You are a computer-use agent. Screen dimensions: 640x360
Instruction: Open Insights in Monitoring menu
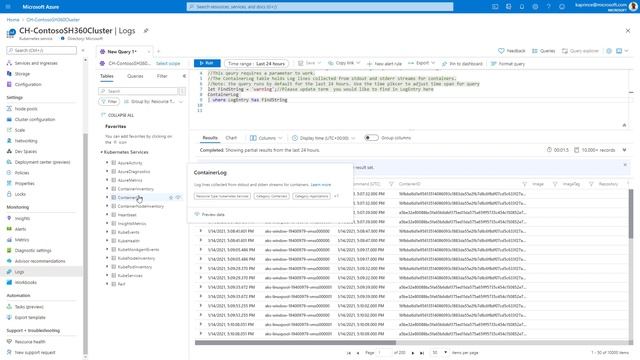[22, 218]
